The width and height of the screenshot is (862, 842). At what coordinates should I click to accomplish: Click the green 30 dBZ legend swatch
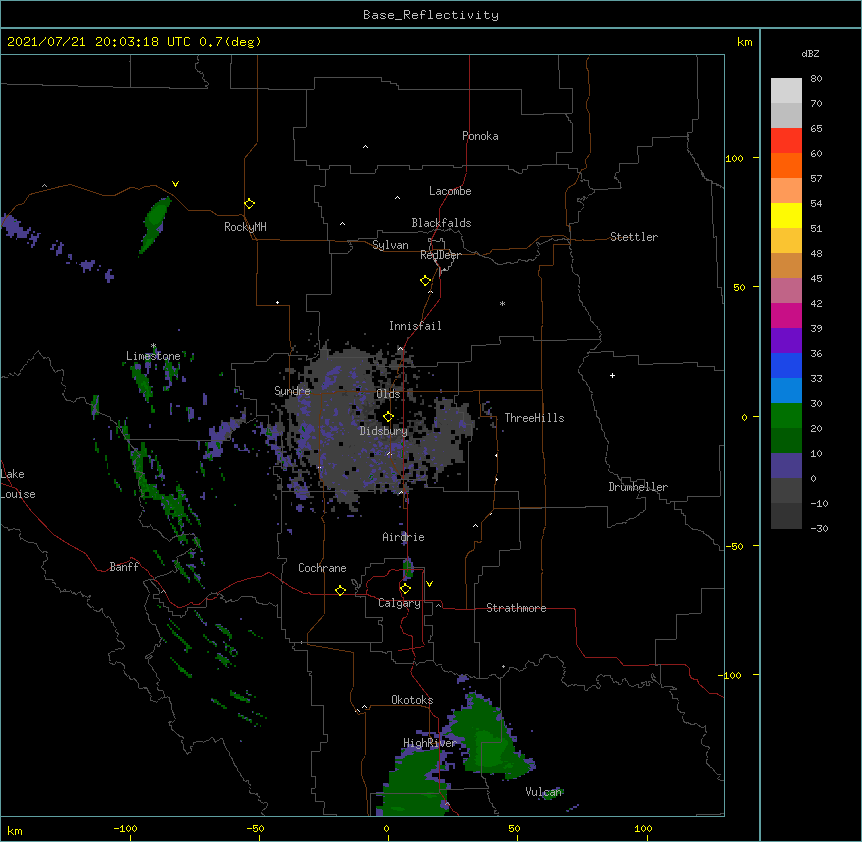pos(786,416)
